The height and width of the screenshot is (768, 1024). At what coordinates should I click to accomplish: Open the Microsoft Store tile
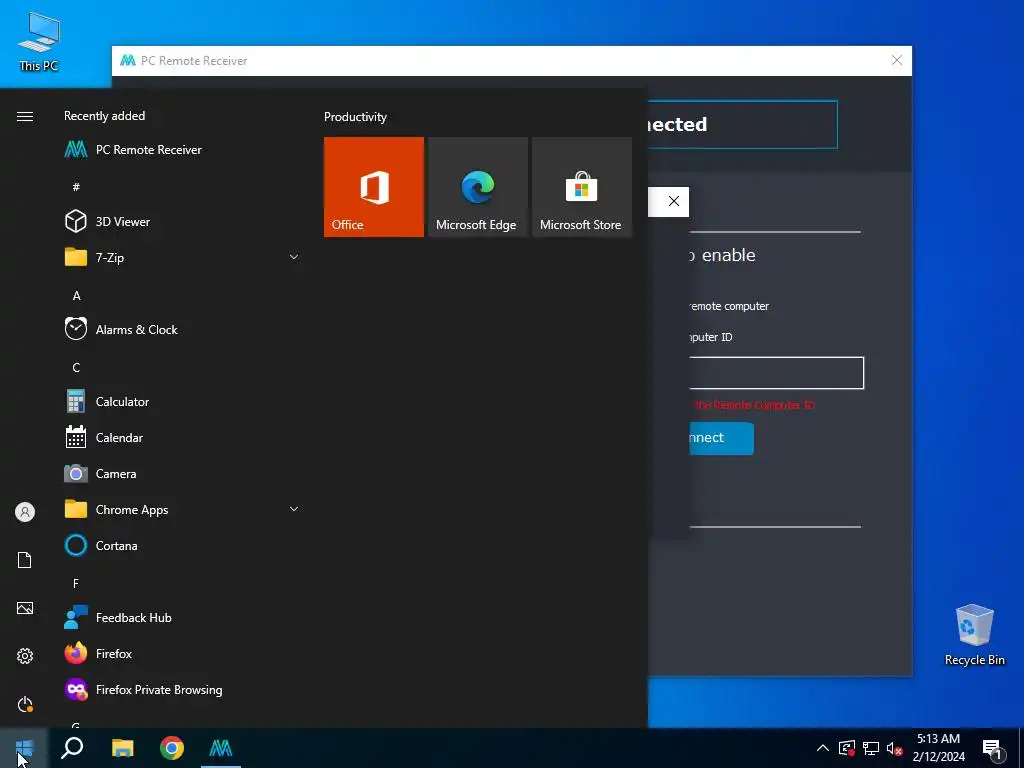click(x=582, y=187)
